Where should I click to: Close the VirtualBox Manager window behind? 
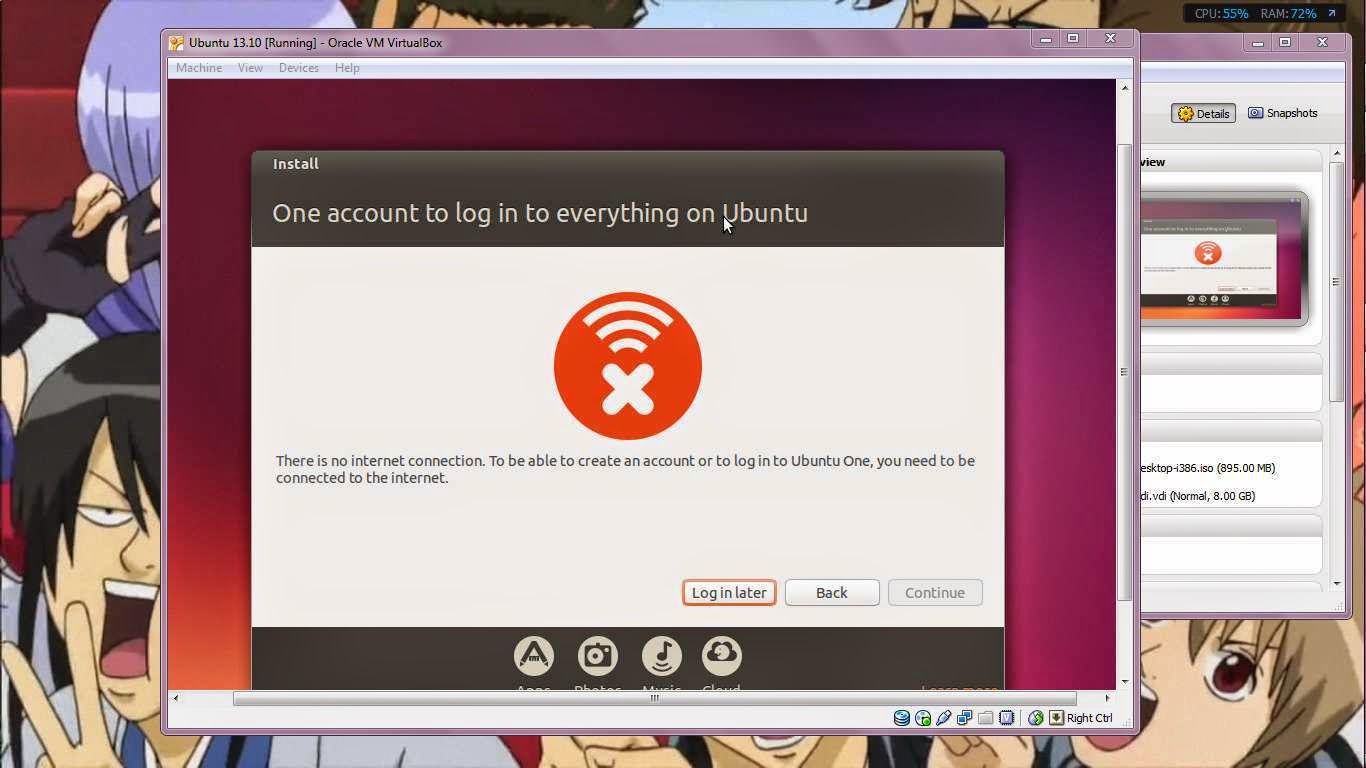[x=1322, y=42]
